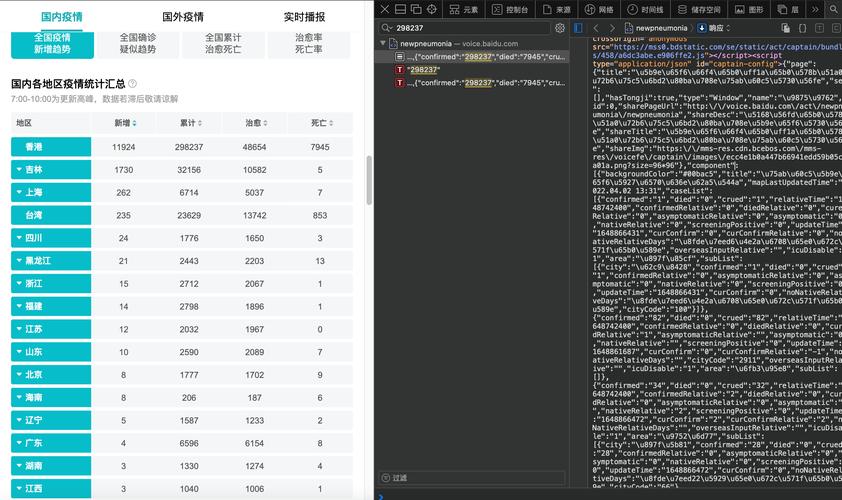Screen dimensions: 842x500
Task: Click the 过滤 filter field
Action: (473, 478)
